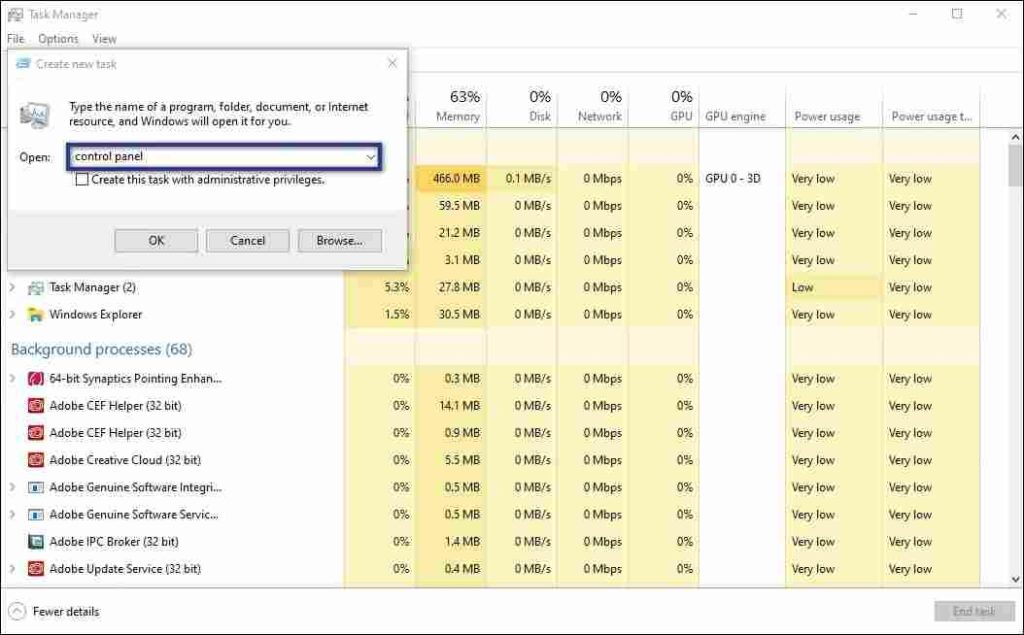
Task: Open the Options menu
Action: point(57,38)
